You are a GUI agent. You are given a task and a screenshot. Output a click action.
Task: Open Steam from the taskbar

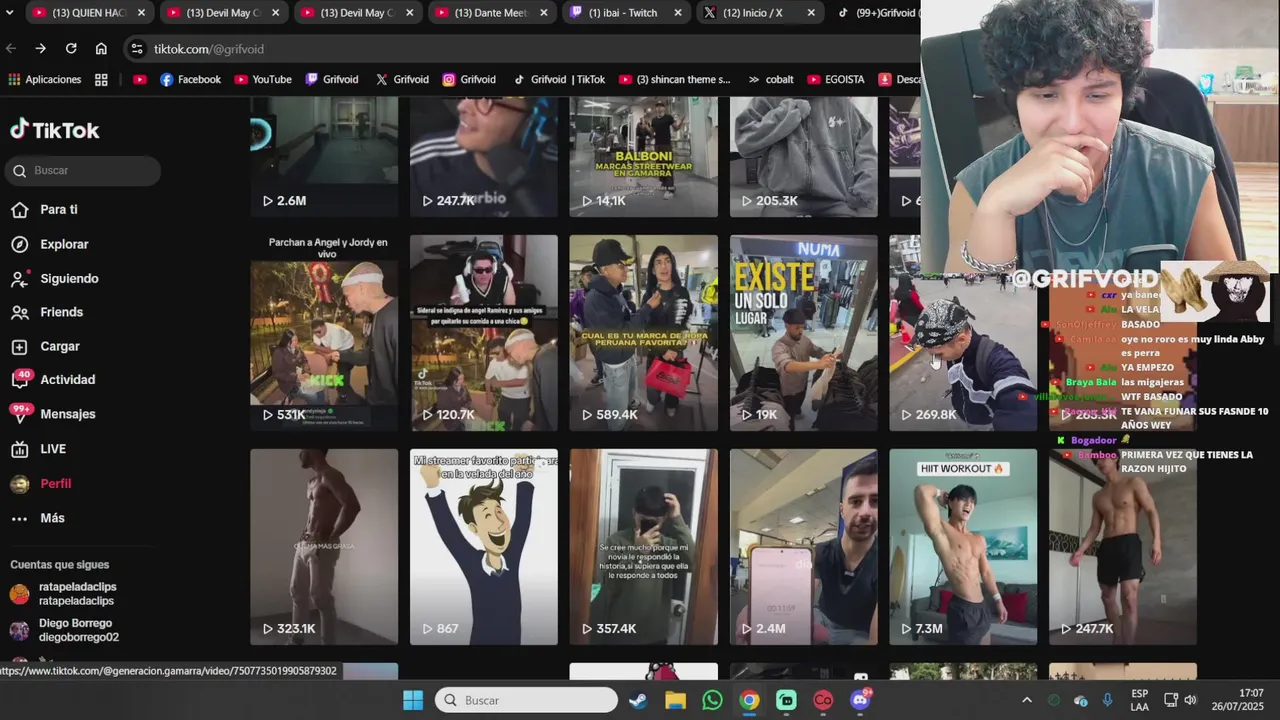(638, 700)
